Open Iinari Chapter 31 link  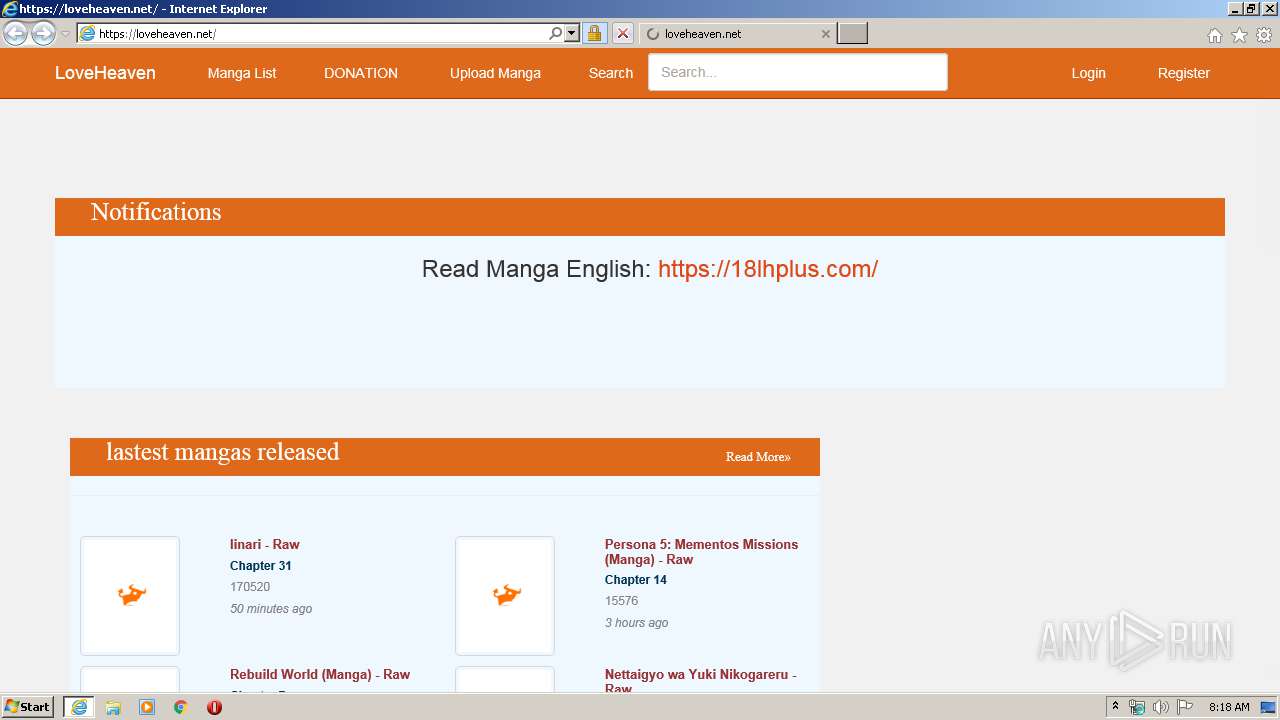click(261, 566)
